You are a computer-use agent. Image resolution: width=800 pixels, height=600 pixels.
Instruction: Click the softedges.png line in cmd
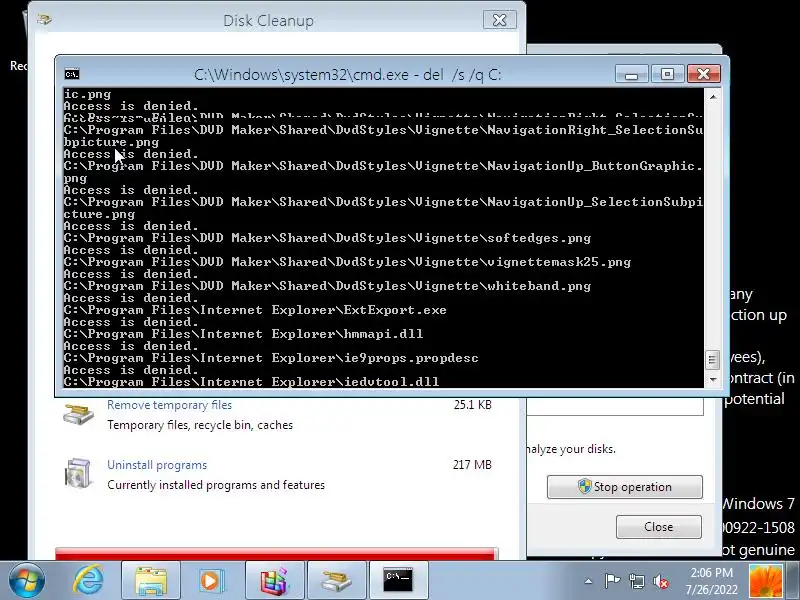(327, 238)
